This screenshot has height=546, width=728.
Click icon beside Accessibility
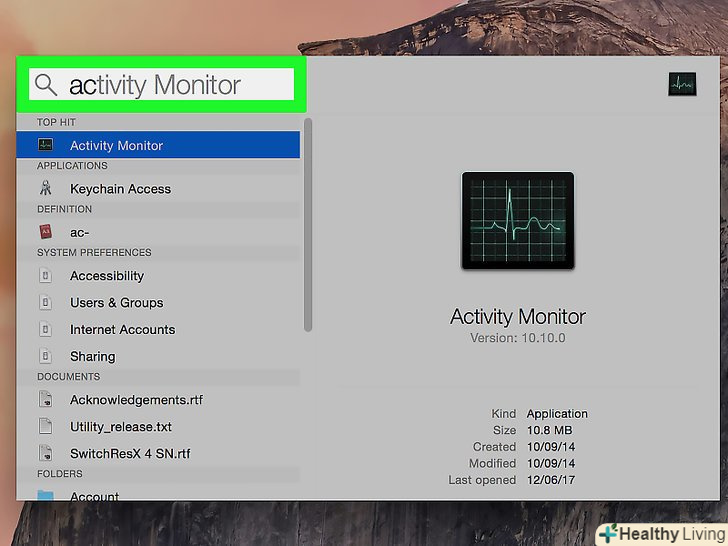click(46, 276)
